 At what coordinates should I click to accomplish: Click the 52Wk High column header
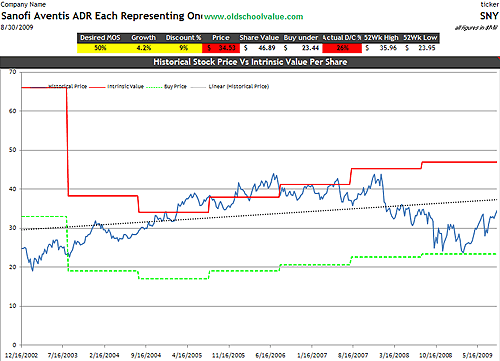[x=381, y=38]
